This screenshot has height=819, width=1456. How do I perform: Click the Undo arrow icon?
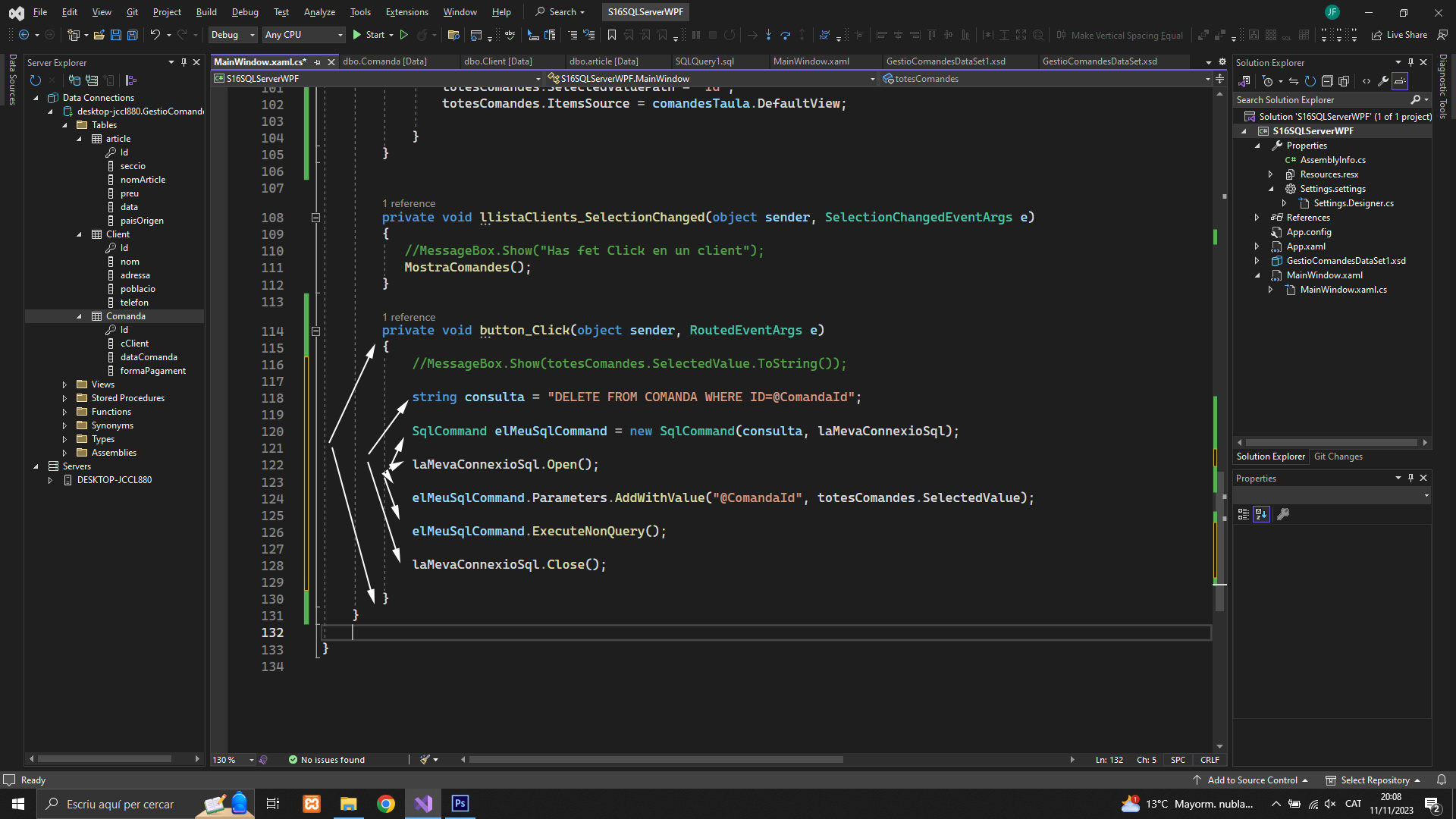click(x=155, y=35)
